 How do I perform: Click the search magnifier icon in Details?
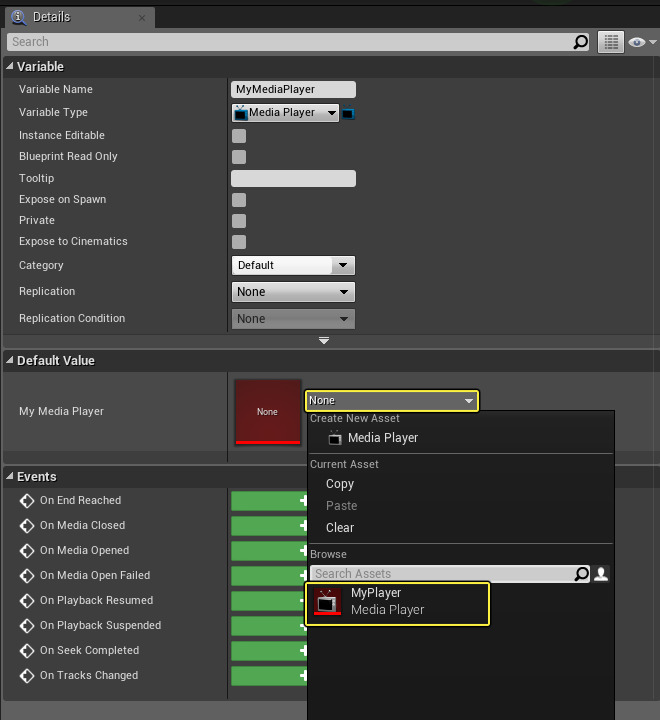pyautogui.click(x=581, y=42)
